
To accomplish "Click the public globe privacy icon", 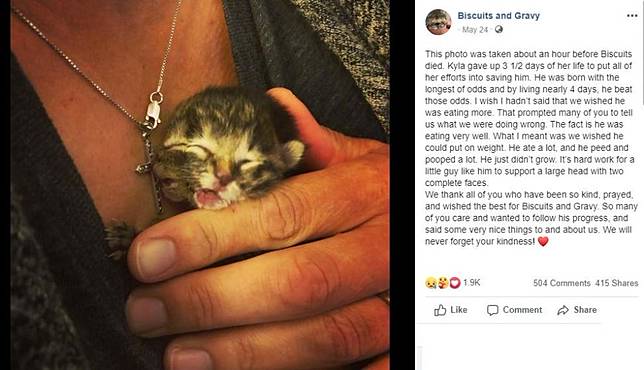I will pos(499,30).
